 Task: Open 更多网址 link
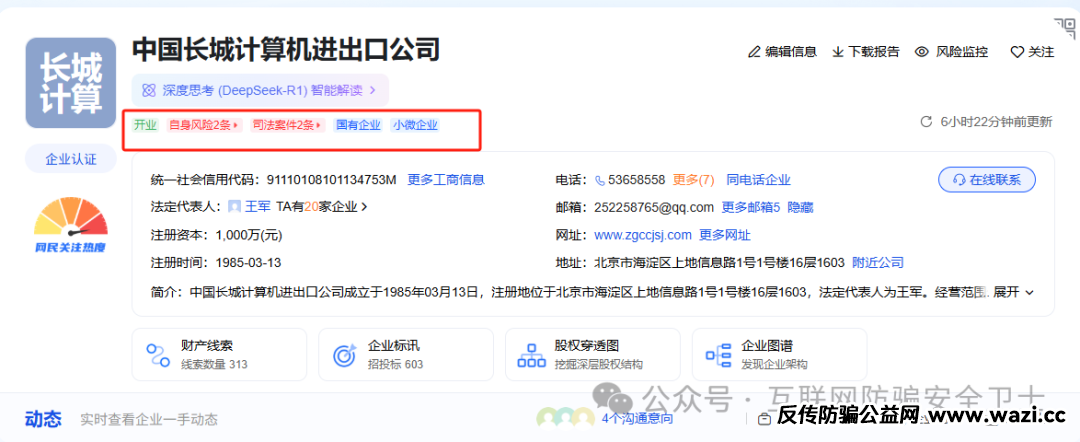pyautogui.click(x=725, y=235)
